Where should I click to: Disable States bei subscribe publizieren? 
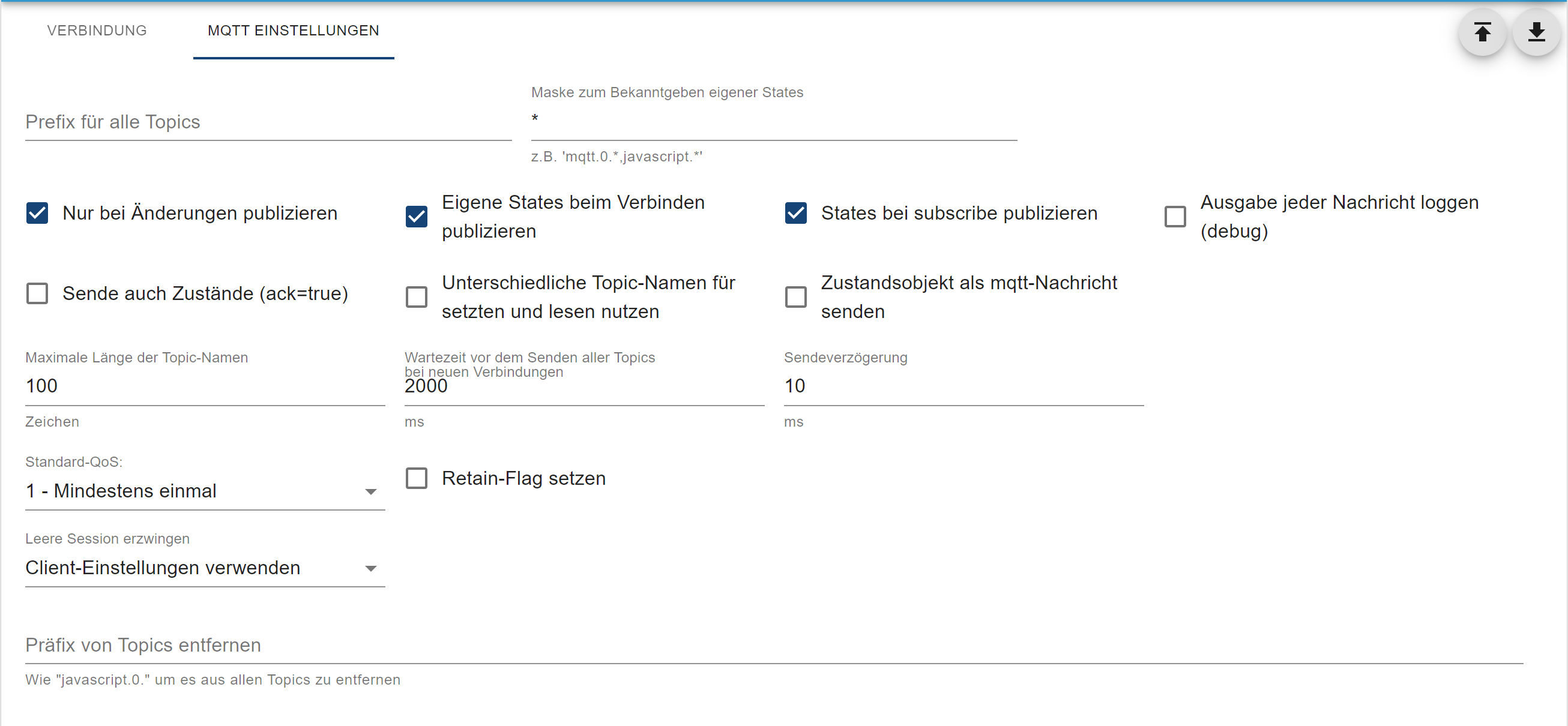[795, 213]
